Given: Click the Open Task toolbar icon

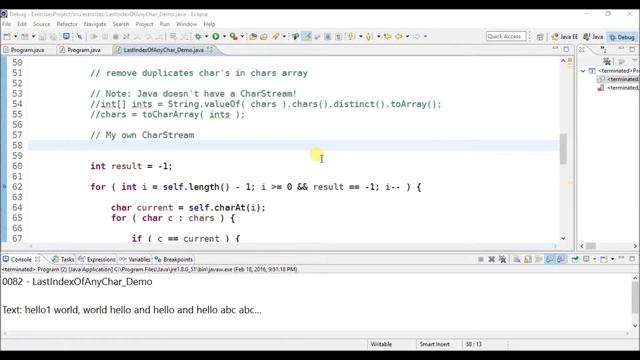Looking at the screenshot, I should pyautogui.click(x=264, y=36).
